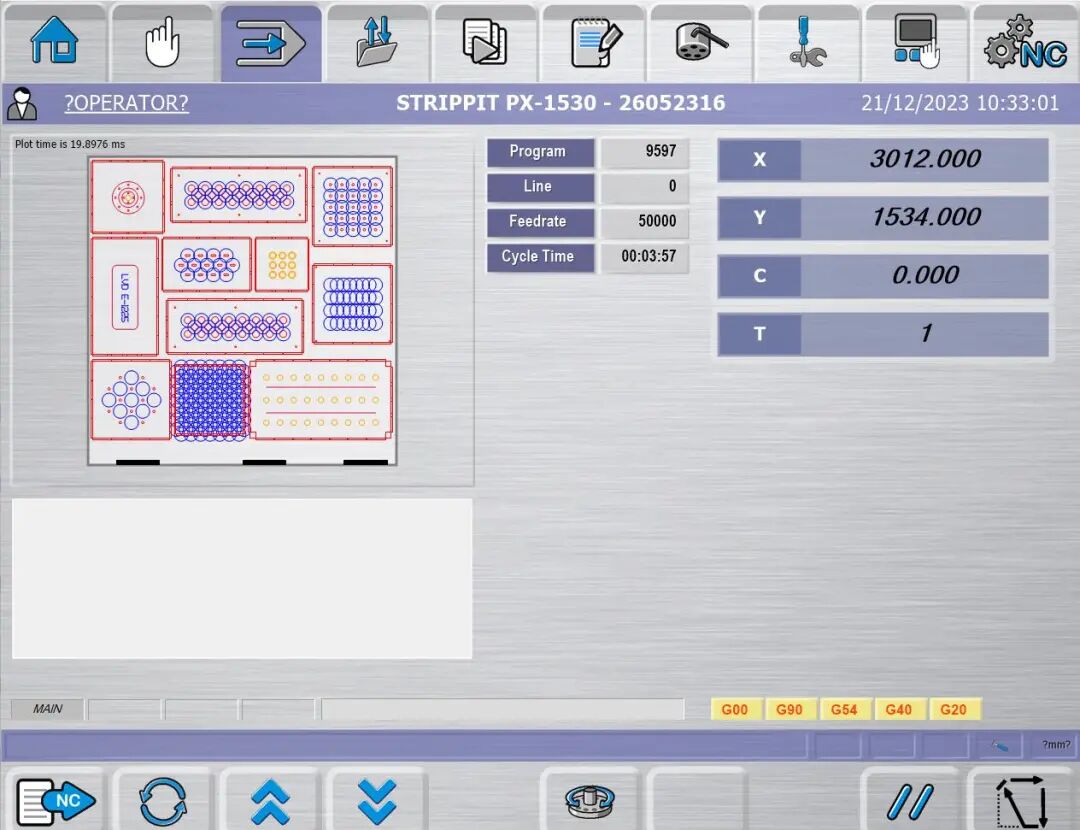Open the maintenance wrench and screwdriver icon

pyautogui.click(x=808, y=43)
